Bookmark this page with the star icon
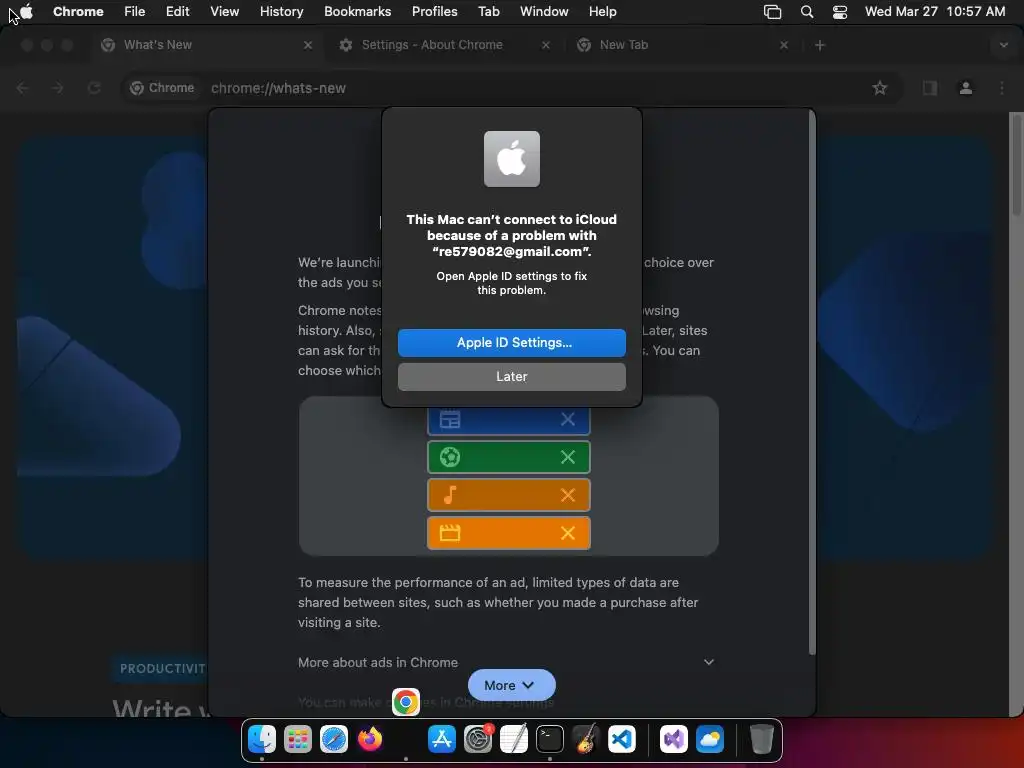 click(x=880, y=88)
